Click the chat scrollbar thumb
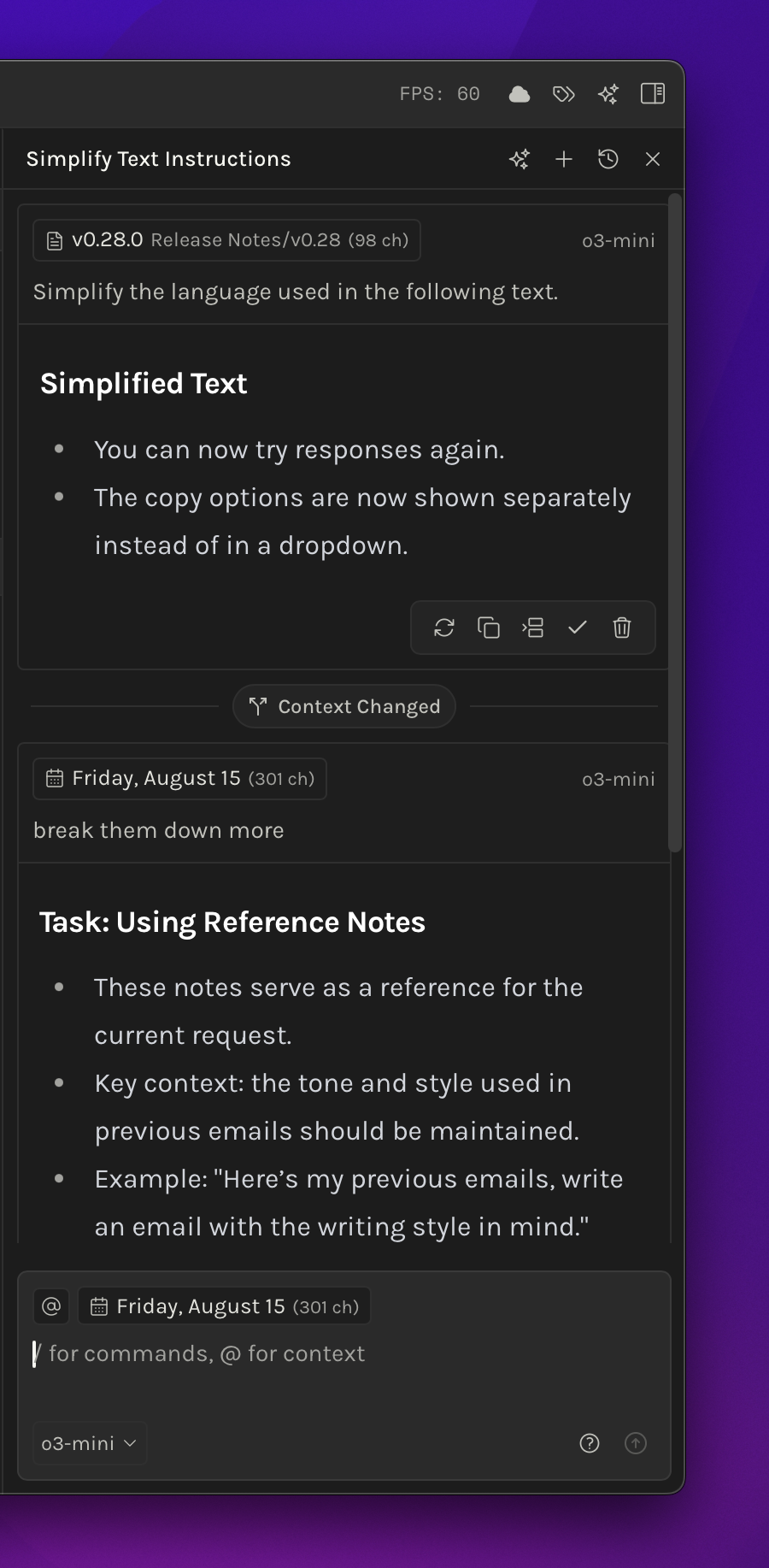Image resolution: width=769 pixels, height=1568 pixels. point(675,523)
